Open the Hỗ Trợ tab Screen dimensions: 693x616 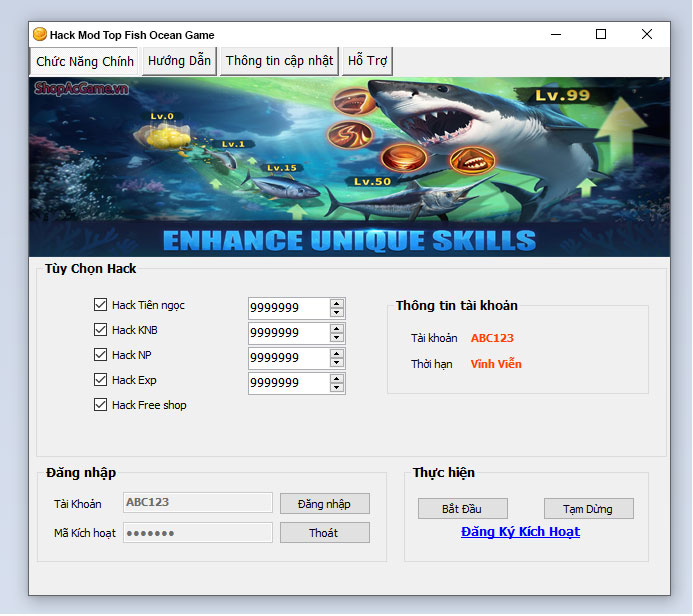(x=367, y=61)
